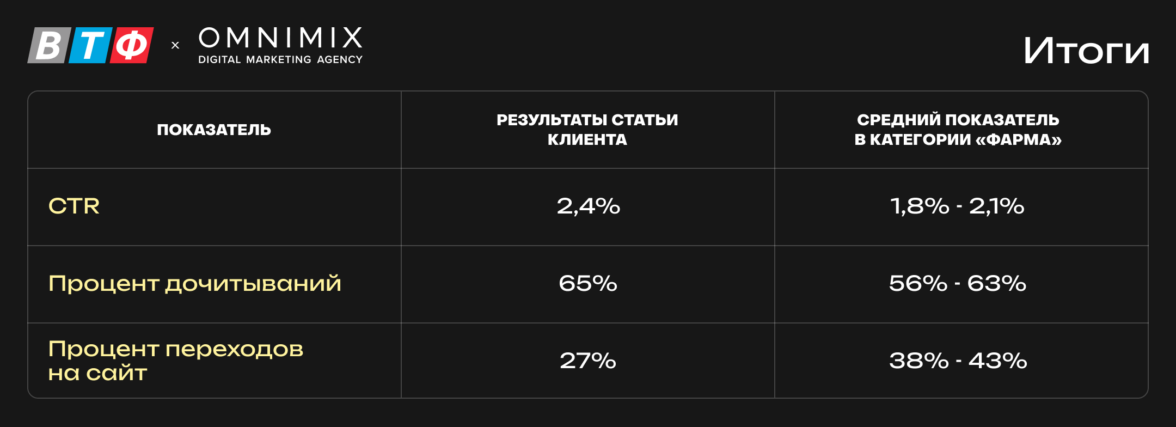Select the 65% read-through result
Viewport: 1176px width, 427px height.
tap(588, 284)
